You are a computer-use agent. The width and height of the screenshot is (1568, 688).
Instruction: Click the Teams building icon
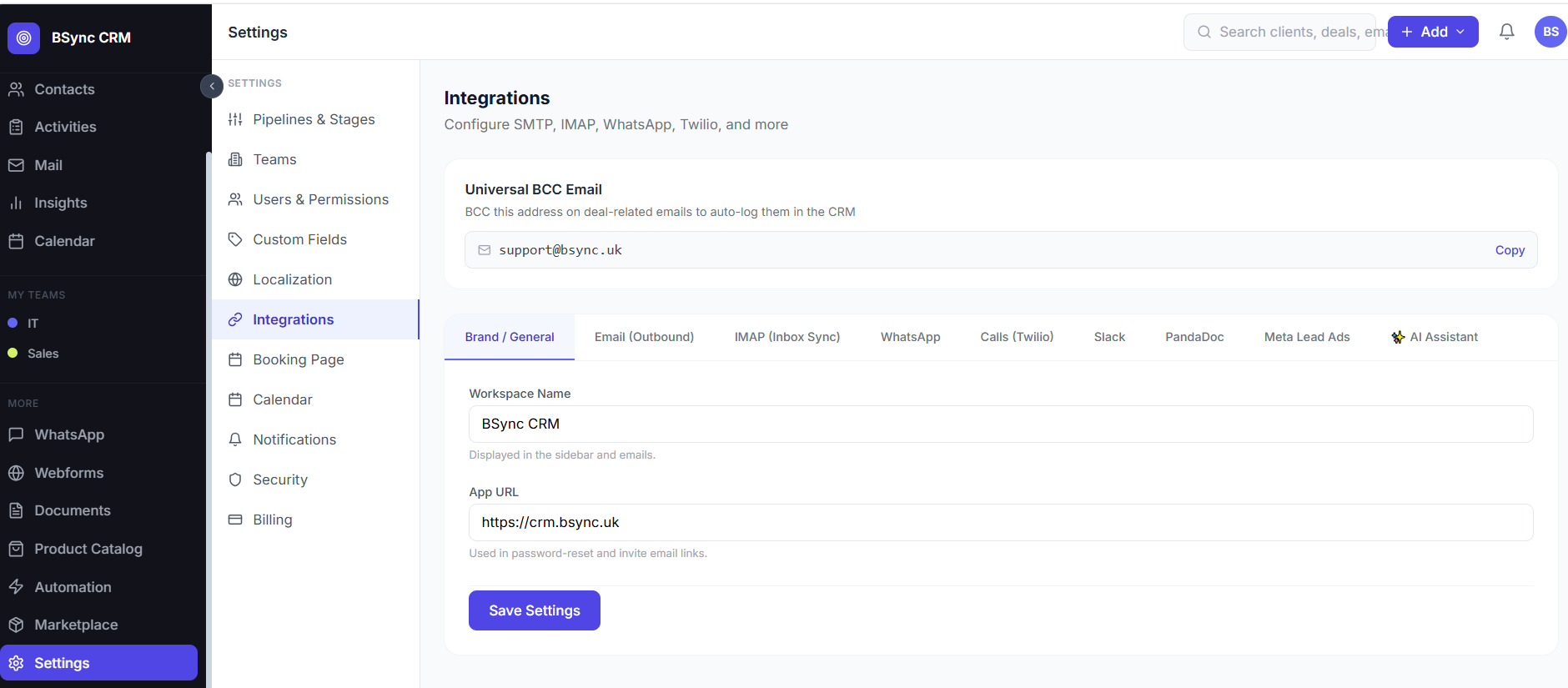[x=235, y=159]
